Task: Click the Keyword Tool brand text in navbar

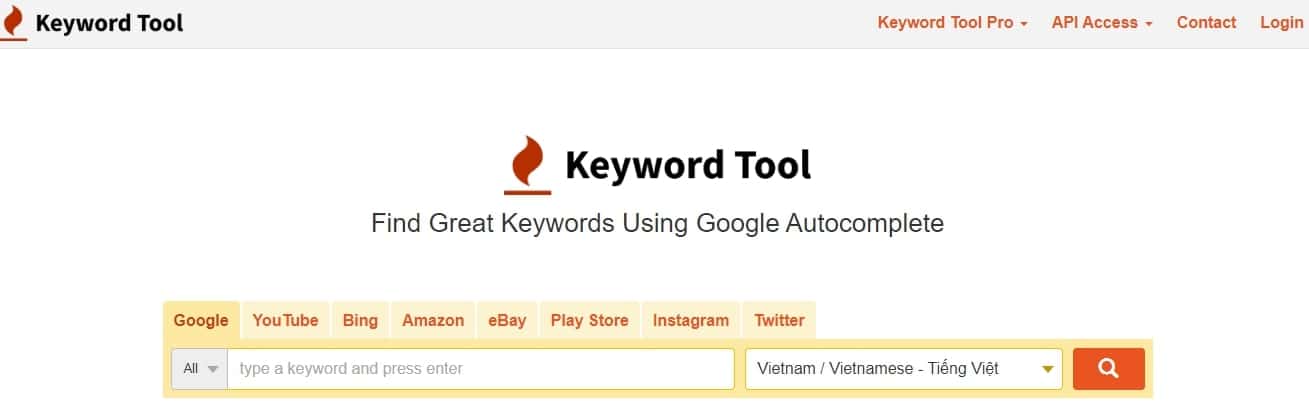Action: [x=109, y=24]
